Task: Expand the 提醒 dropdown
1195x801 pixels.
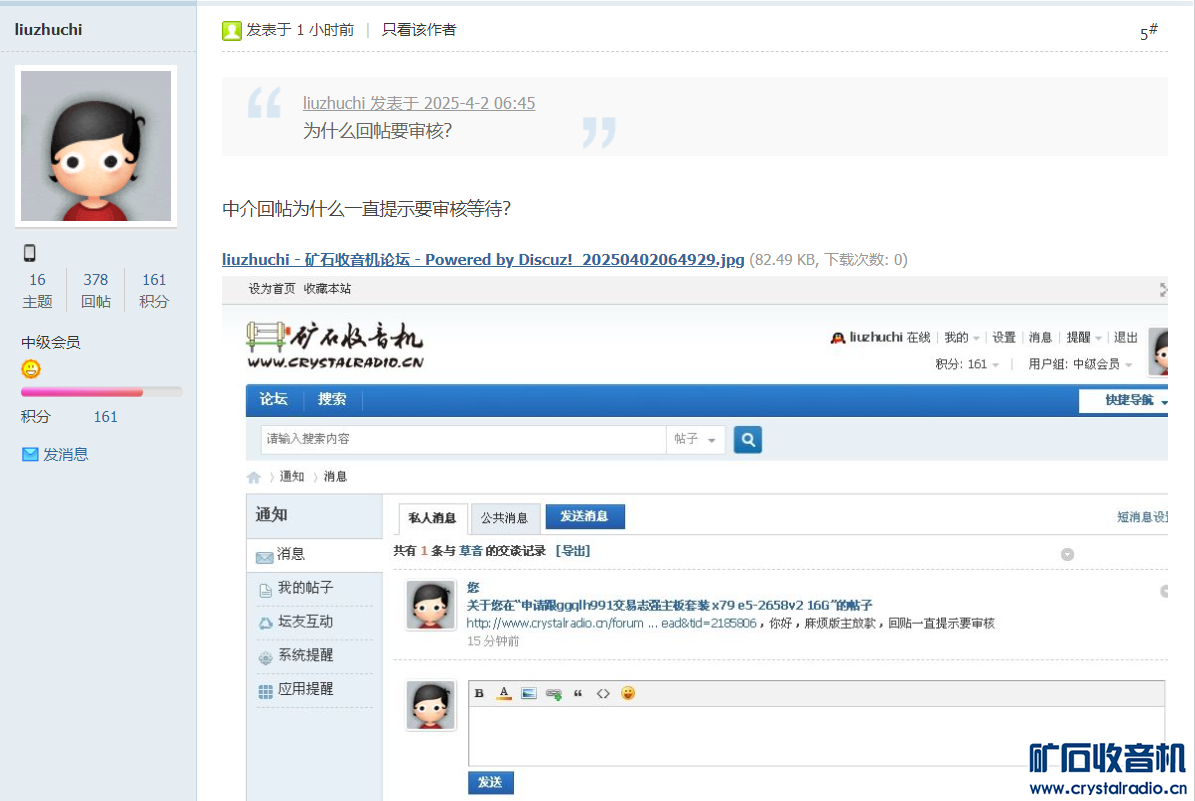Action: [x=1083, y=338]
